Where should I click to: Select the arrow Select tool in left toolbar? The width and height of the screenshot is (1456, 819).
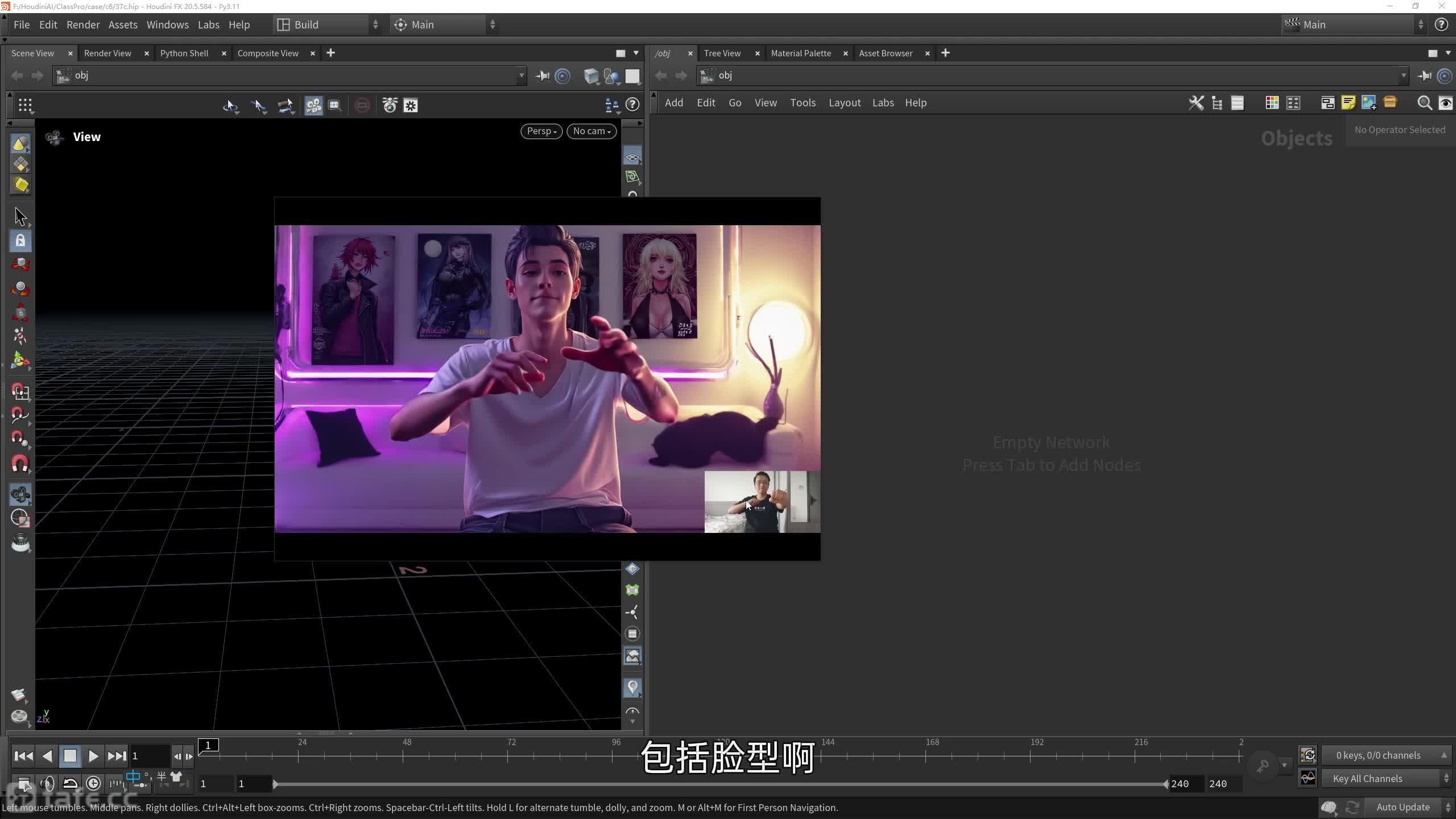point(20,217)
